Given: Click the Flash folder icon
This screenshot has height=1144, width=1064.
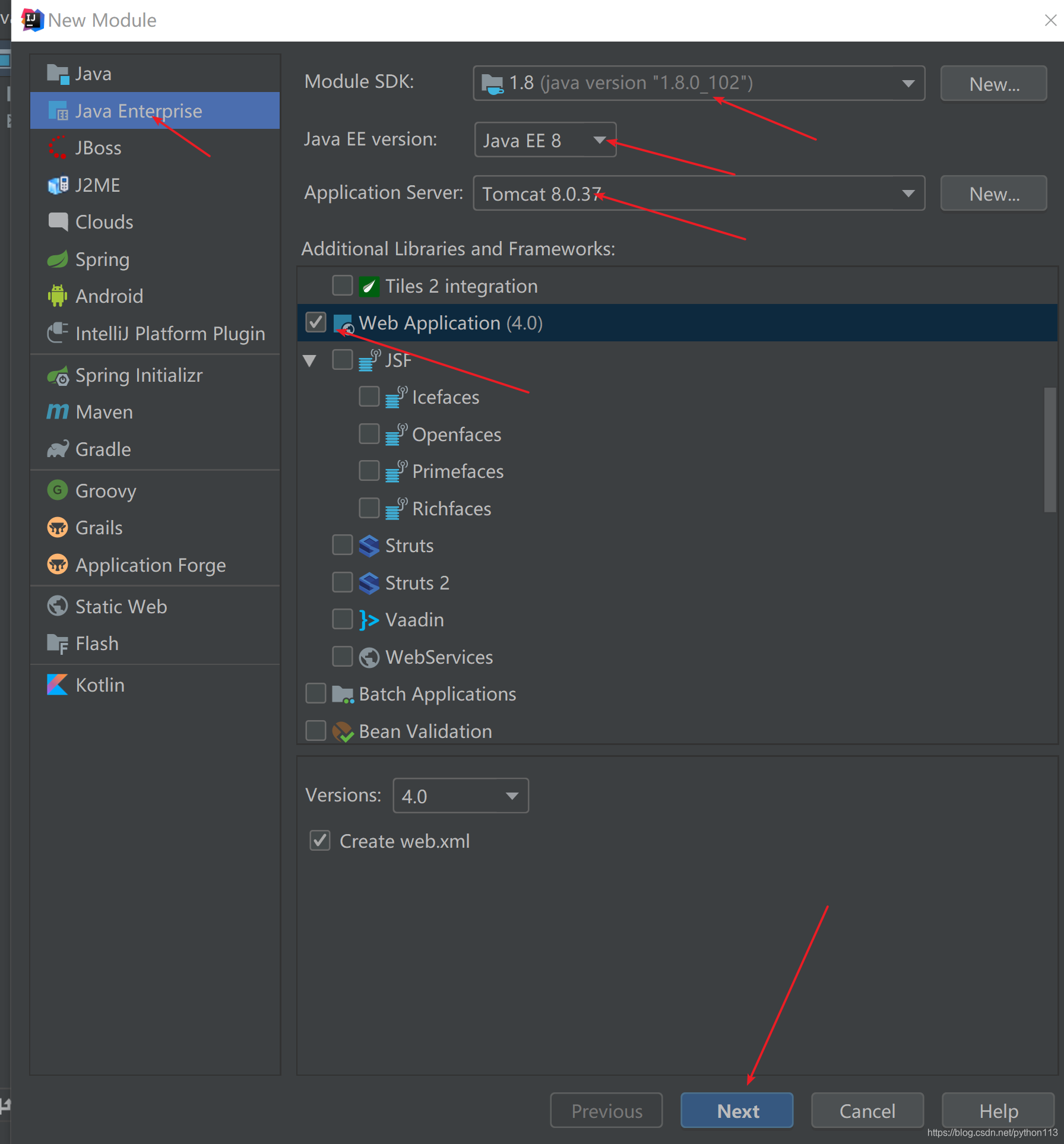Looking at the screenshot, I should pyautogui.click(x=58, y=644).
